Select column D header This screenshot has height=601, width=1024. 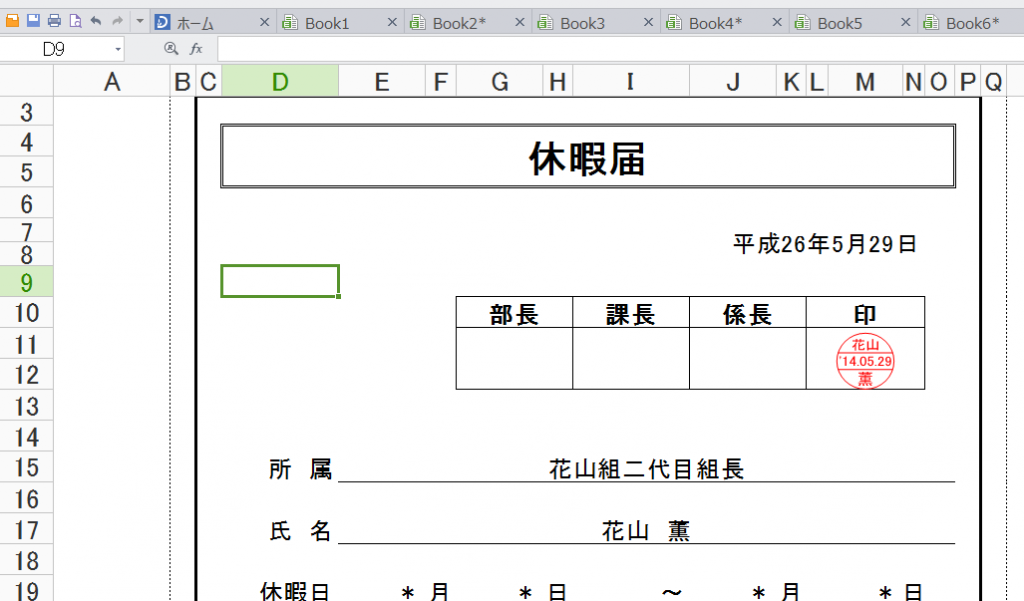[x=280, y=81]
